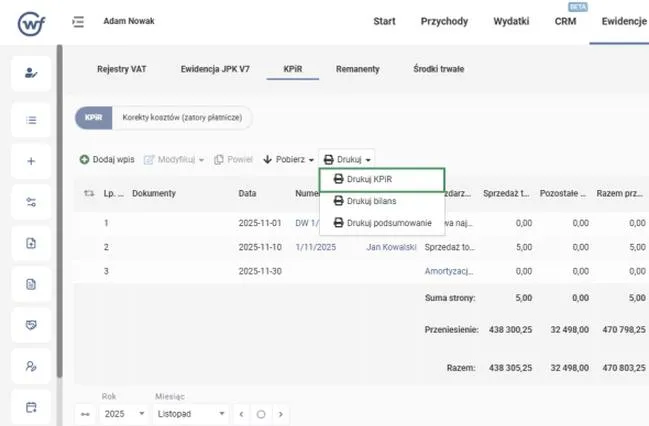Select the KPiR pill toggle
Image resolution: width=649 pixels, height=426 pixels.
(x=94, y=117)
